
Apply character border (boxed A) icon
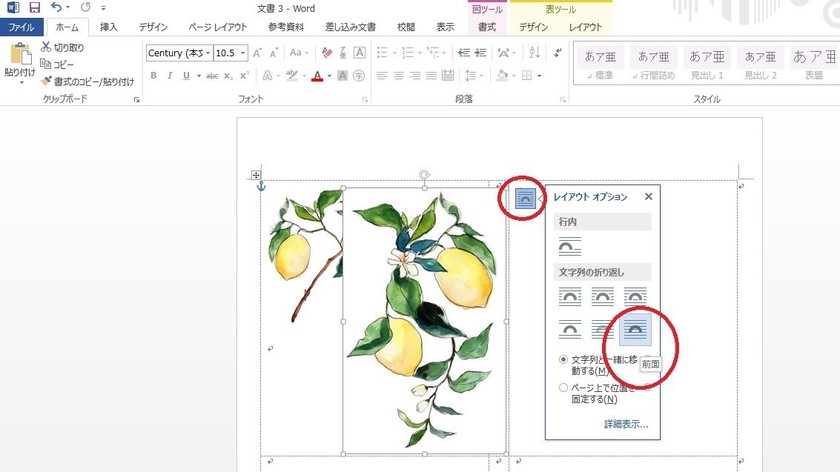tap(359, 53)
